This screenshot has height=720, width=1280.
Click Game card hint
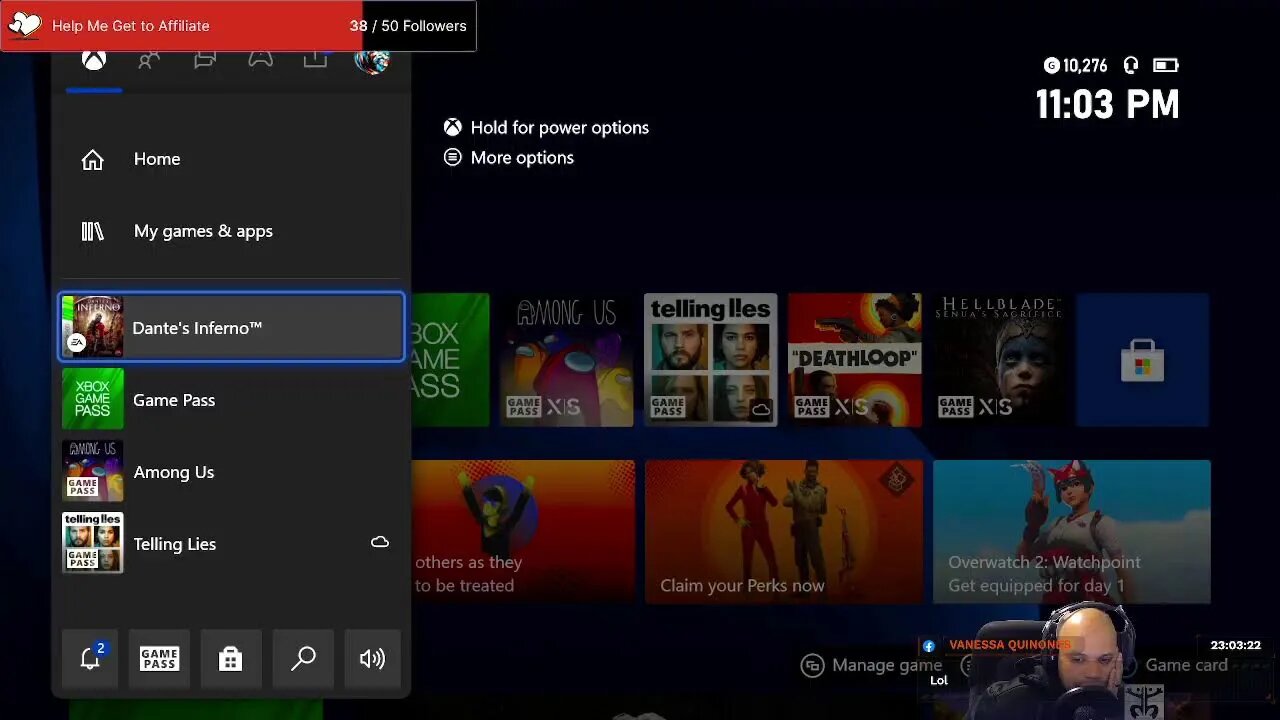coord(1186,665)
